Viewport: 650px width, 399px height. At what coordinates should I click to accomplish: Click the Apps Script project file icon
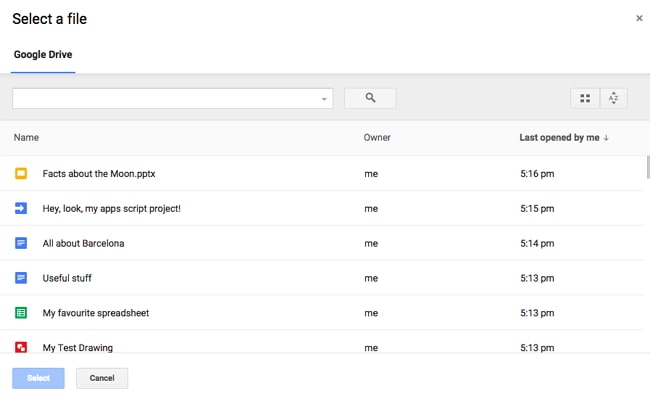(x=21, y=208)
